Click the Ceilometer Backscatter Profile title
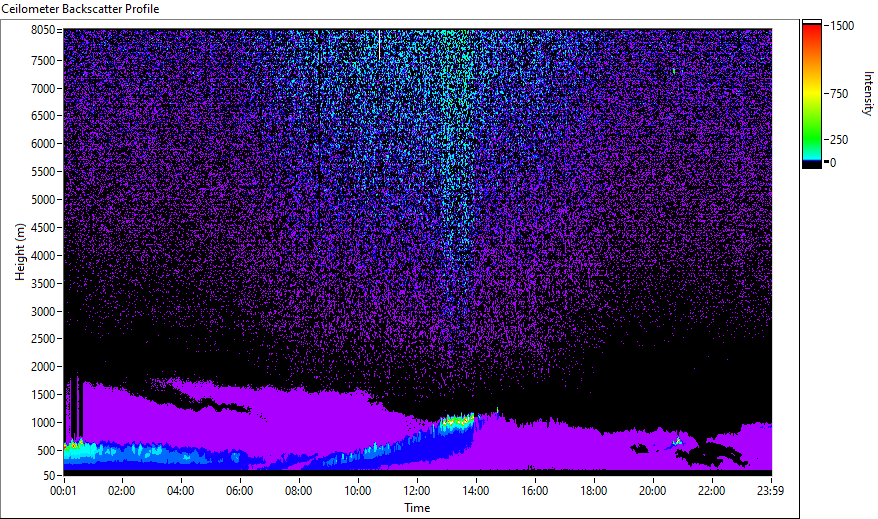Image resolution: width=878 pixels, height=519 pixels. click(x=80, y=9)
